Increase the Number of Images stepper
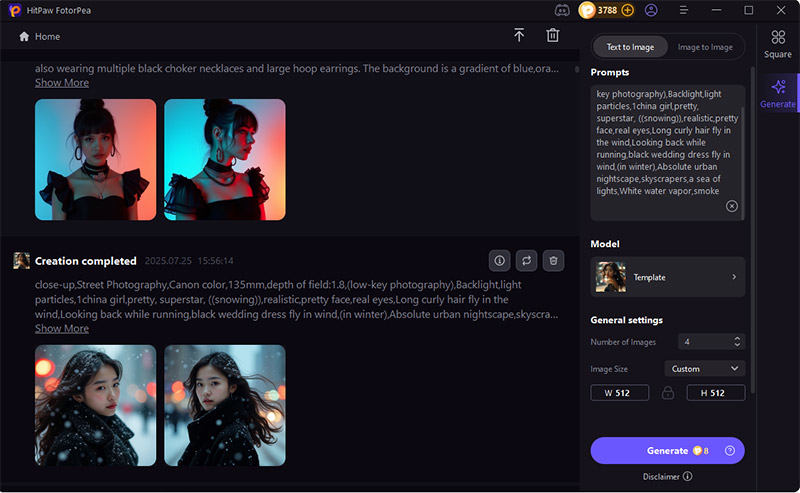The image size is (800, 493). 737,338
